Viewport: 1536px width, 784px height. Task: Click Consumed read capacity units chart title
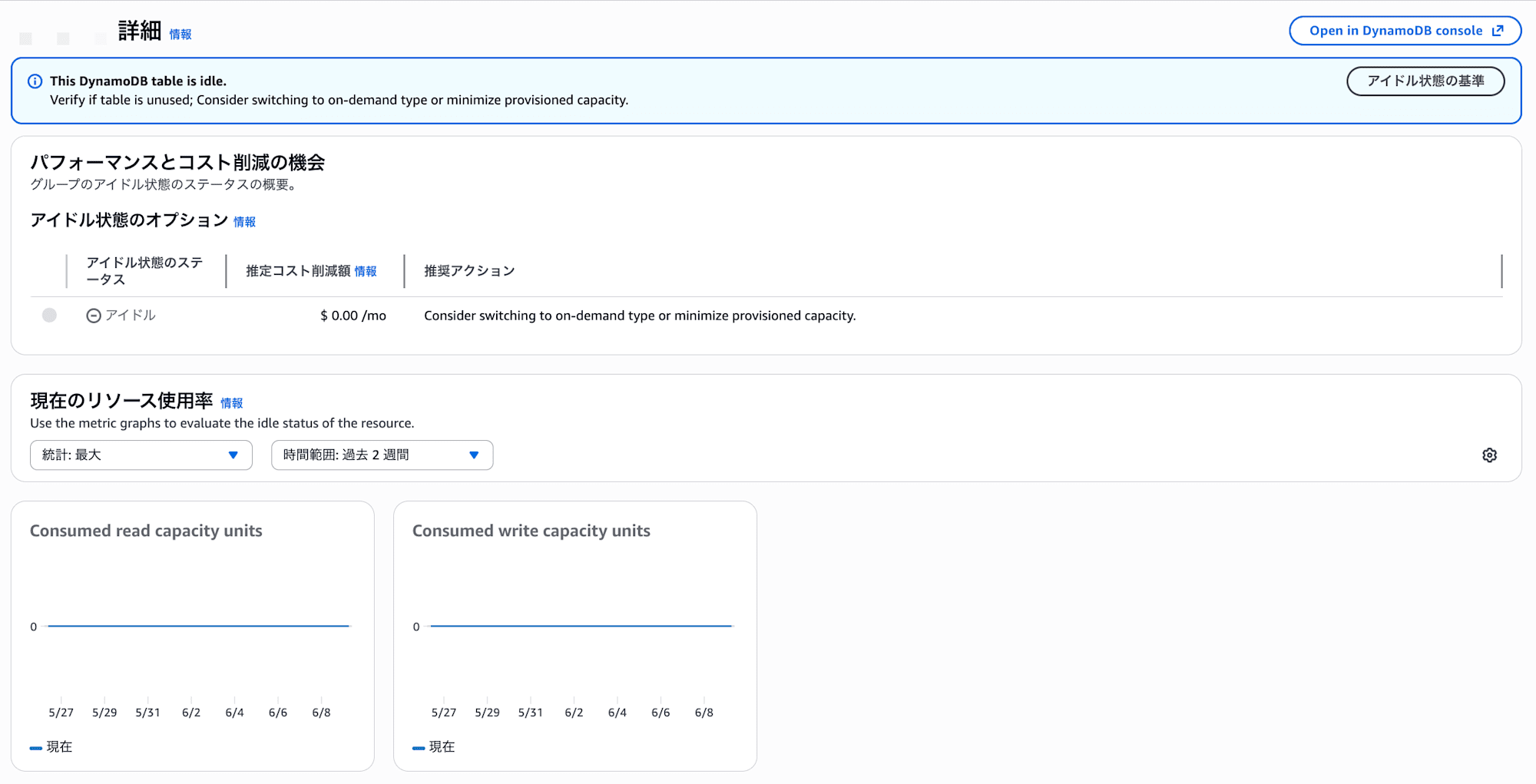pyautogui.click(x=146, y=531)
